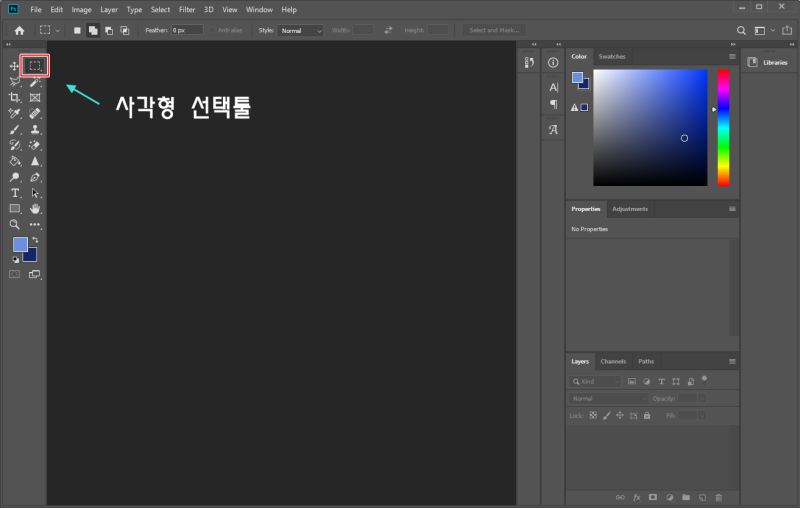Screen dimensions: 800x508
Task: Click the Home icon in options bar
Action: (18, 30)
